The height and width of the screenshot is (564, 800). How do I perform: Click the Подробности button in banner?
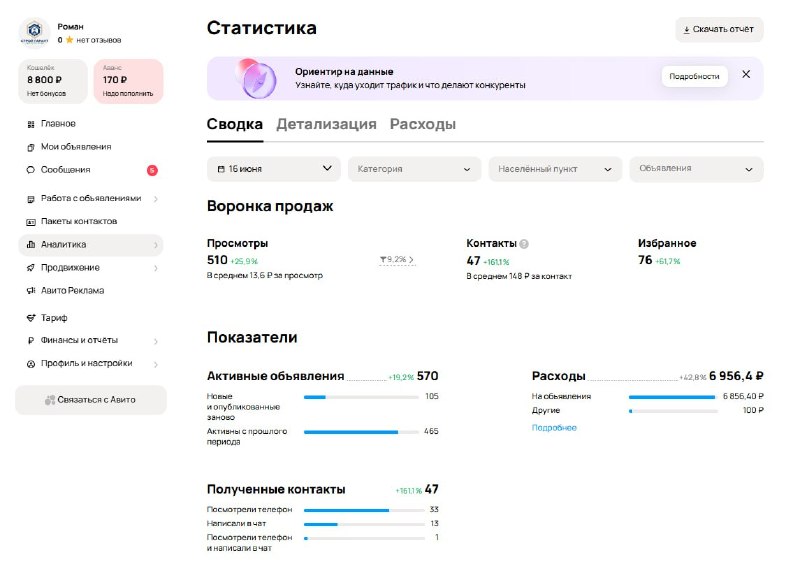[694, 76]
